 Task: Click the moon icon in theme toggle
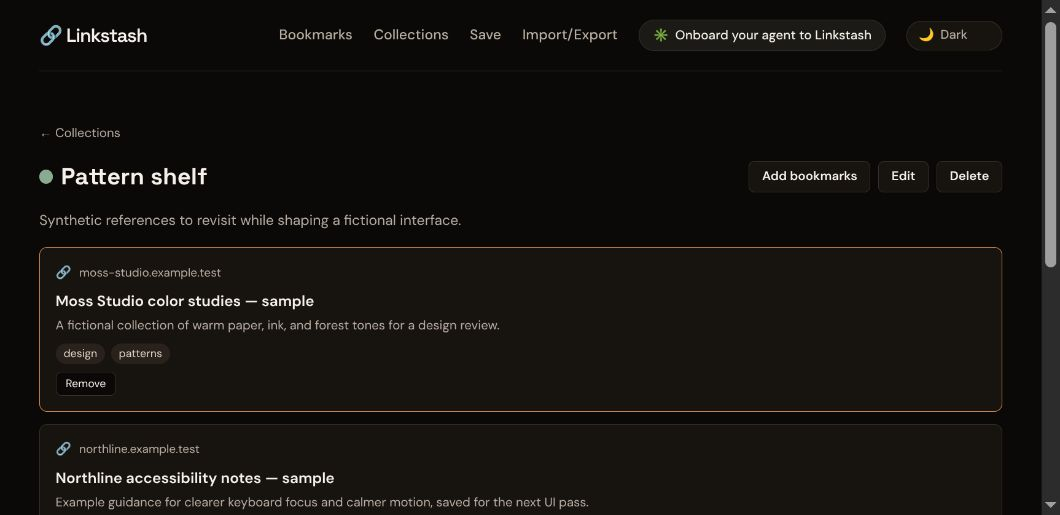[x=926, y=34]
